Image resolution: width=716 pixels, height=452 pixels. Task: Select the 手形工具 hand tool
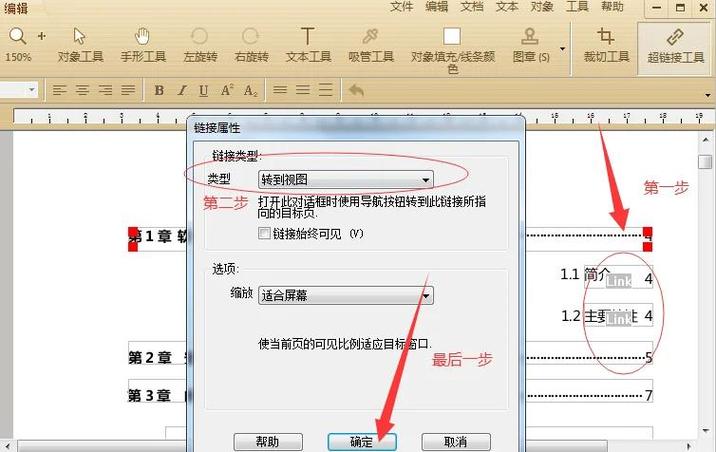pos(142,45)
